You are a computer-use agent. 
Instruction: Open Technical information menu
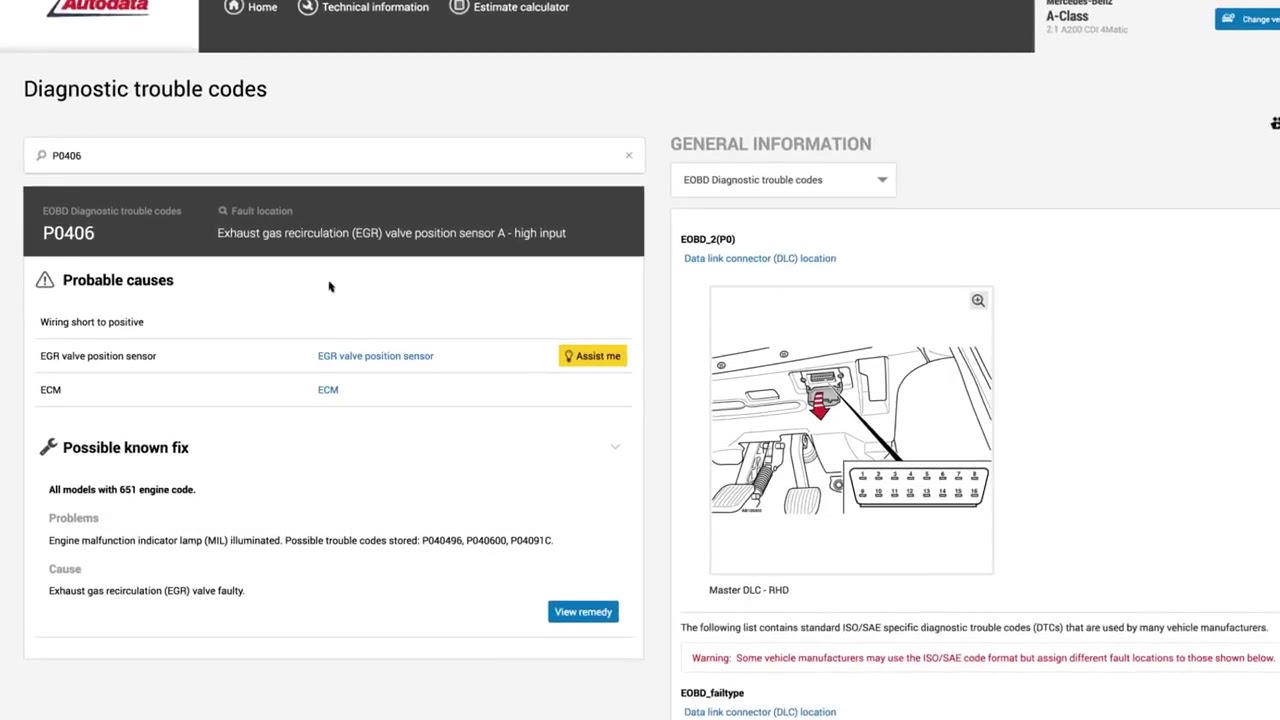point(364,7)
